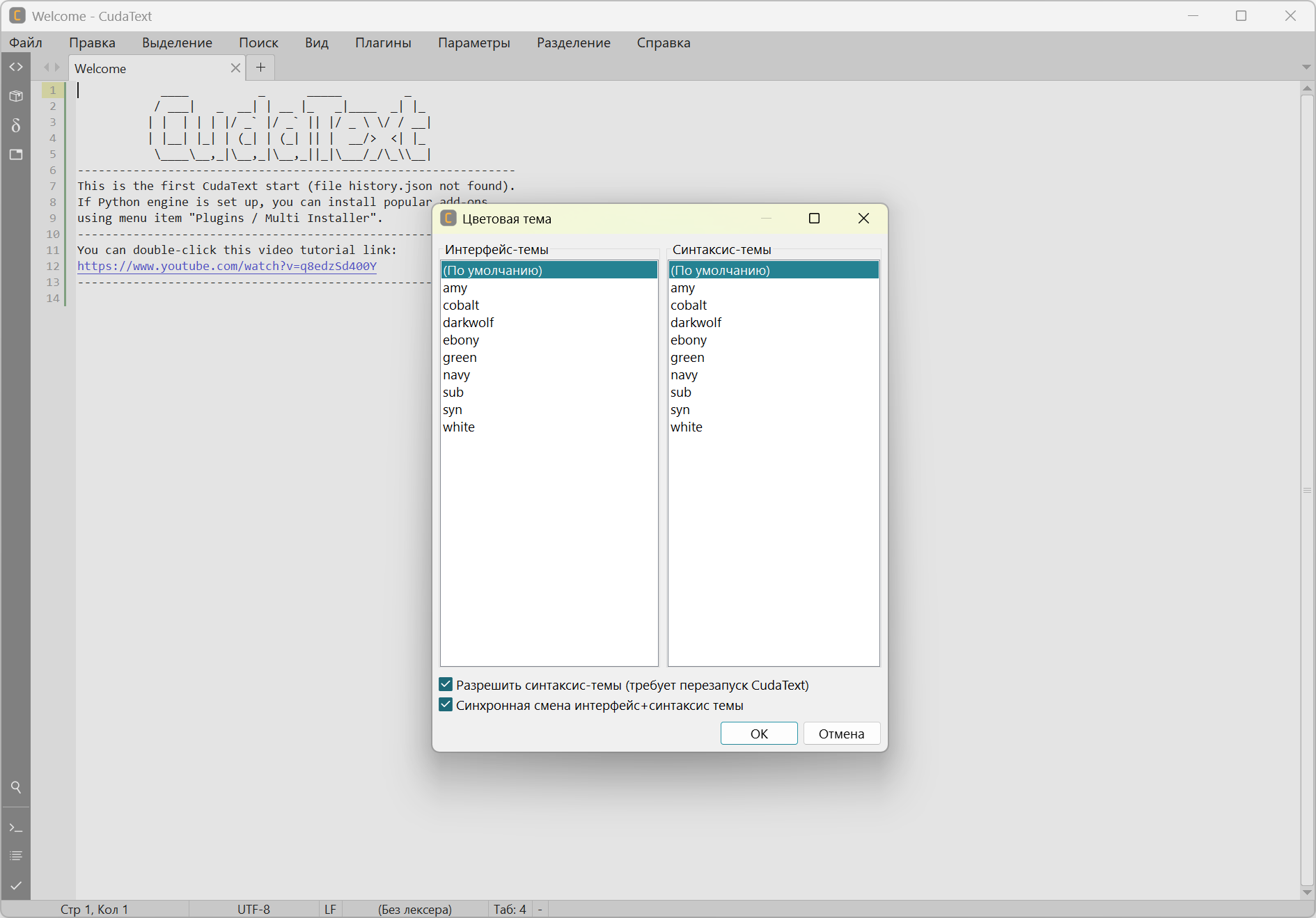
Task: Close the Цветовая тема dialog
Action: 863,219
